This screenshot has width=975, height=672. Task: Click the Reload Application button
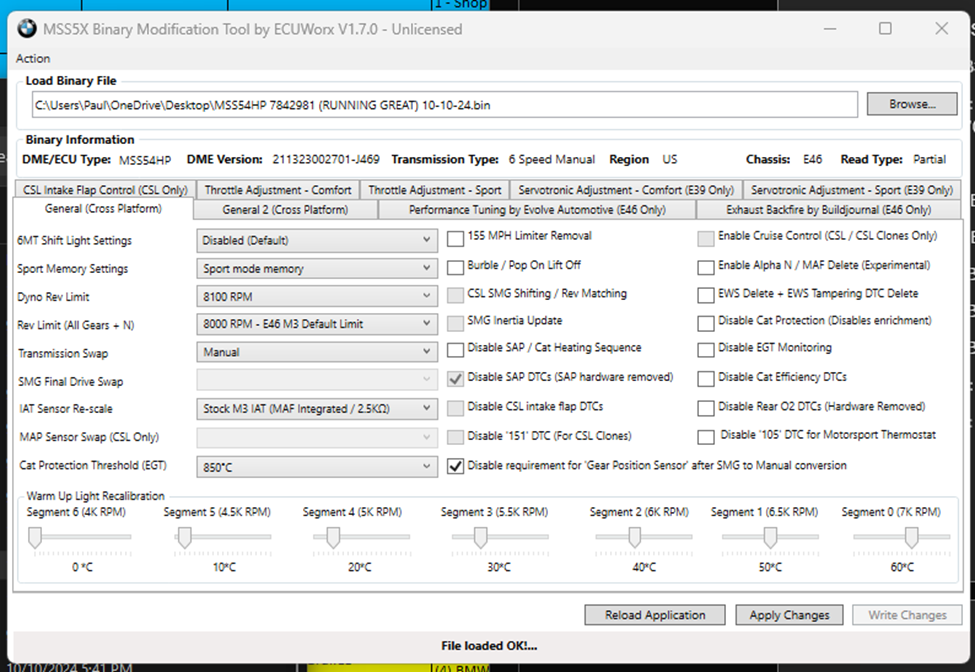point(655,615)
